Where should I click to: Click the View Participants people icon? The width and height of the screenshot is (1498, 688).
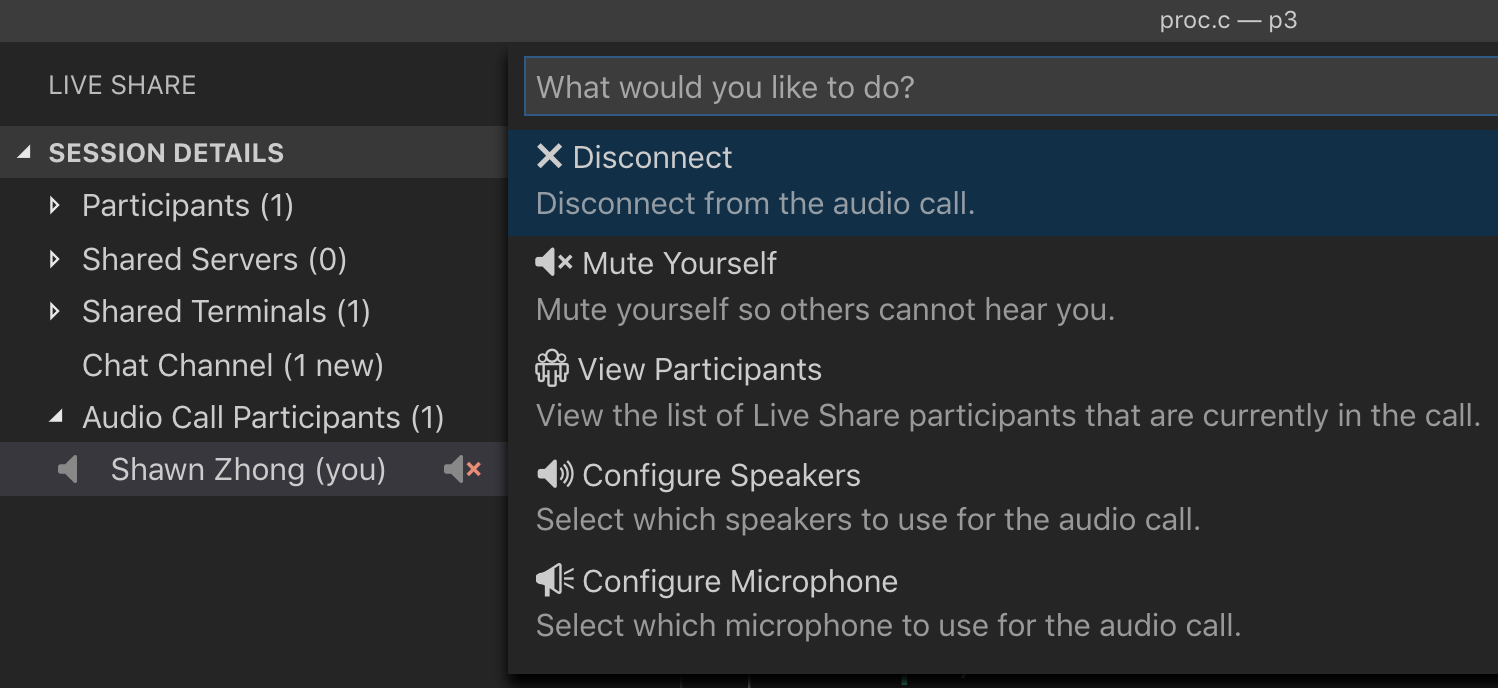click(552, 369)
